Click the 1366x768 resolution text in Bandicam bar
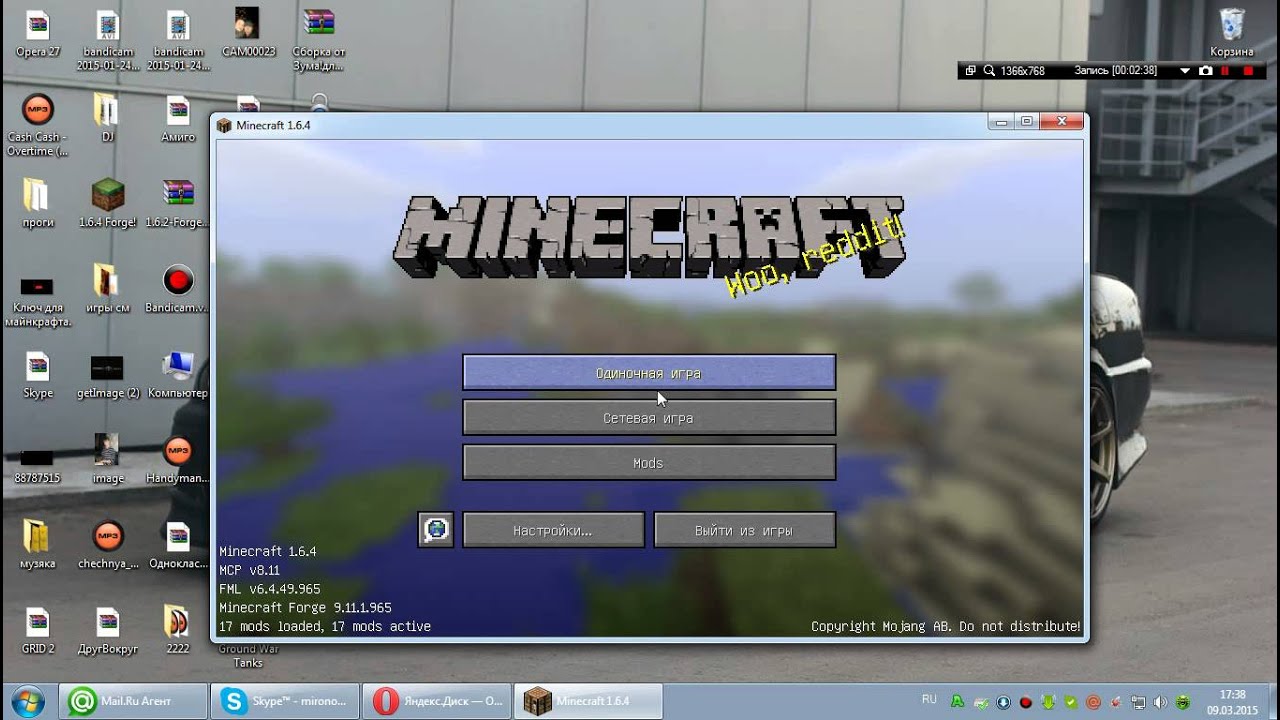1280x720 pixels. click(x=1023, y=71)
